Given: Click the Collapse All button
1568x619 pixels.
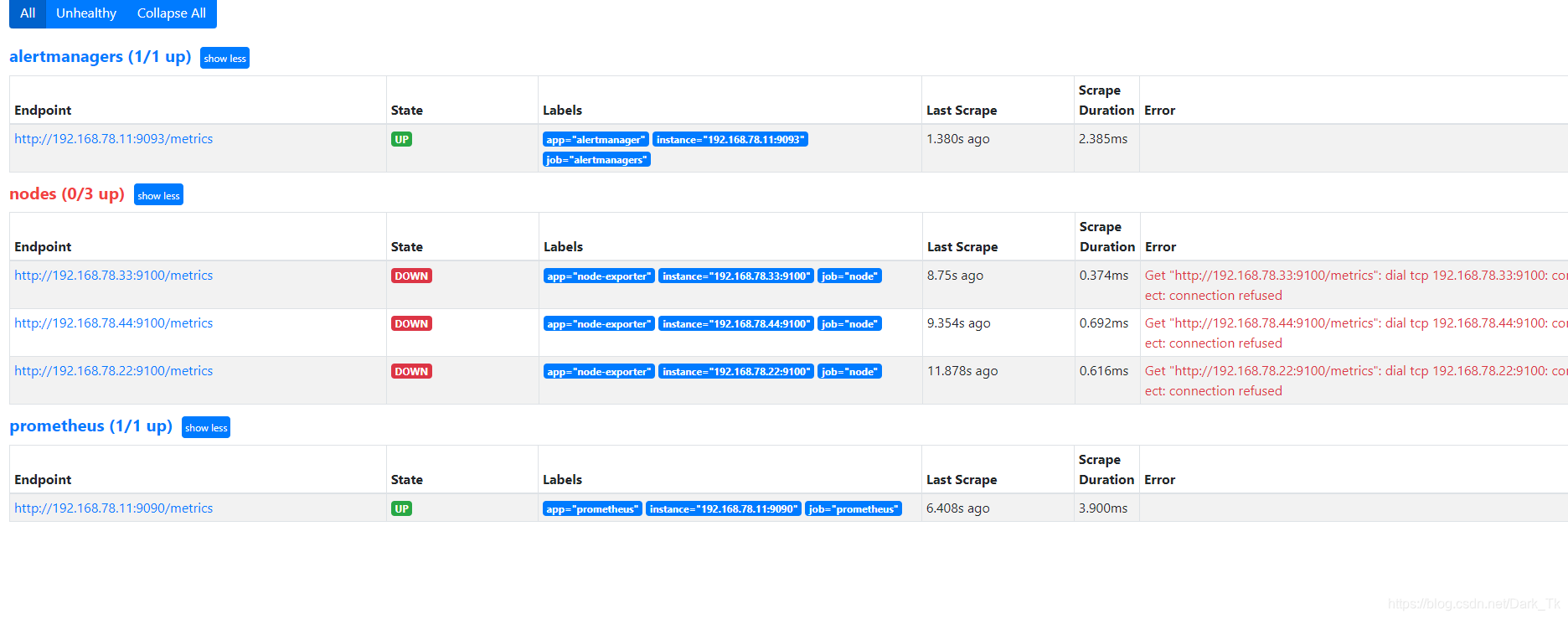Looking at the screenshot, I should [x=172, y=13].
